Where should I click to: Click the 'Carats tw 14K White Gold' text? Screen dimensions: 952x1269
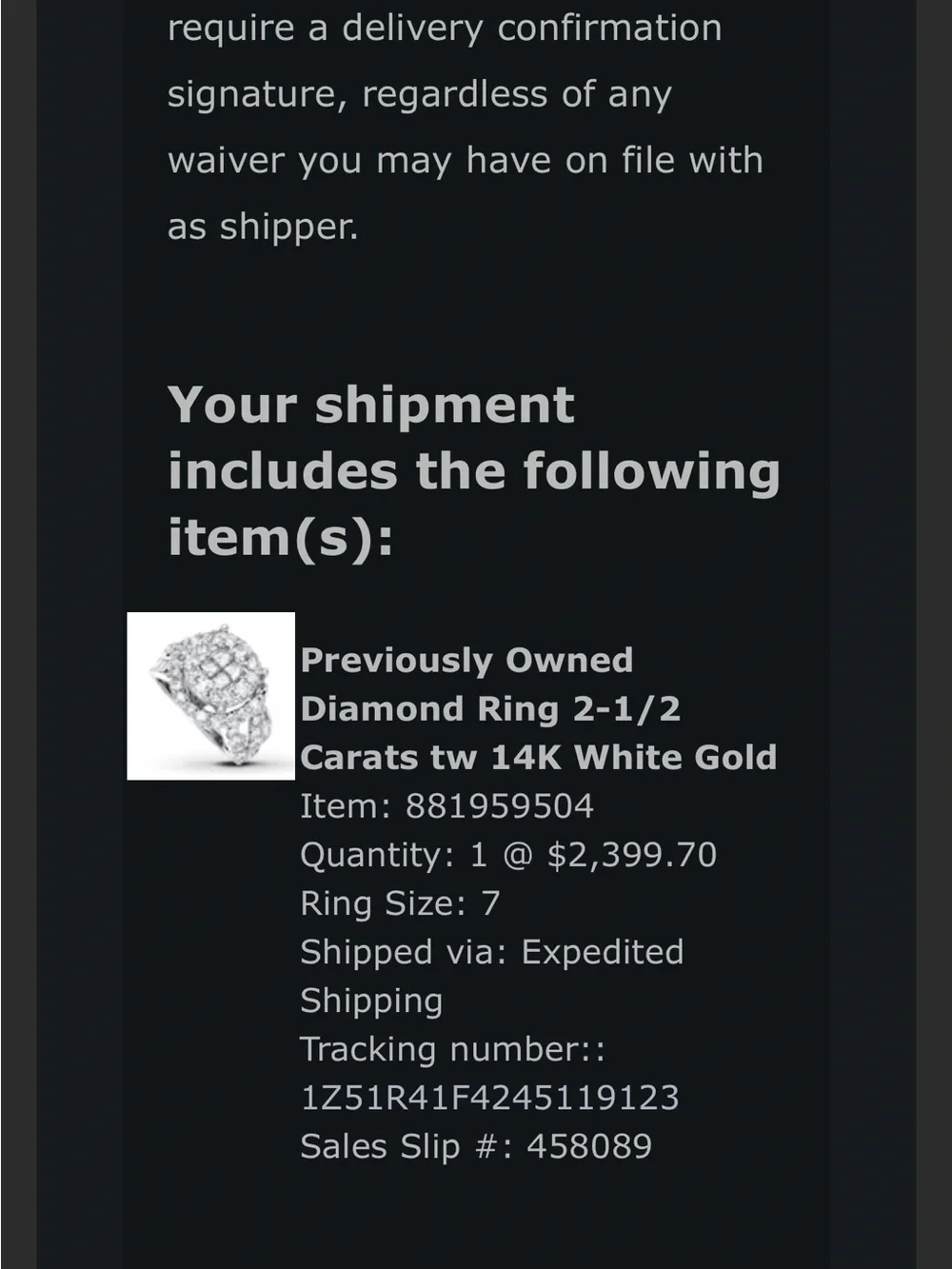tap(539, 757)
